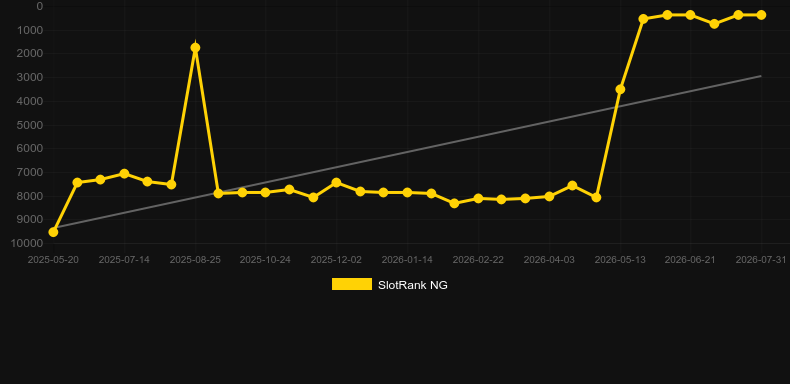Screen dimensions: 790x384
Task: Select the data point above 2025-12-02
Action: pyautogui.click(x=337, y=182)
